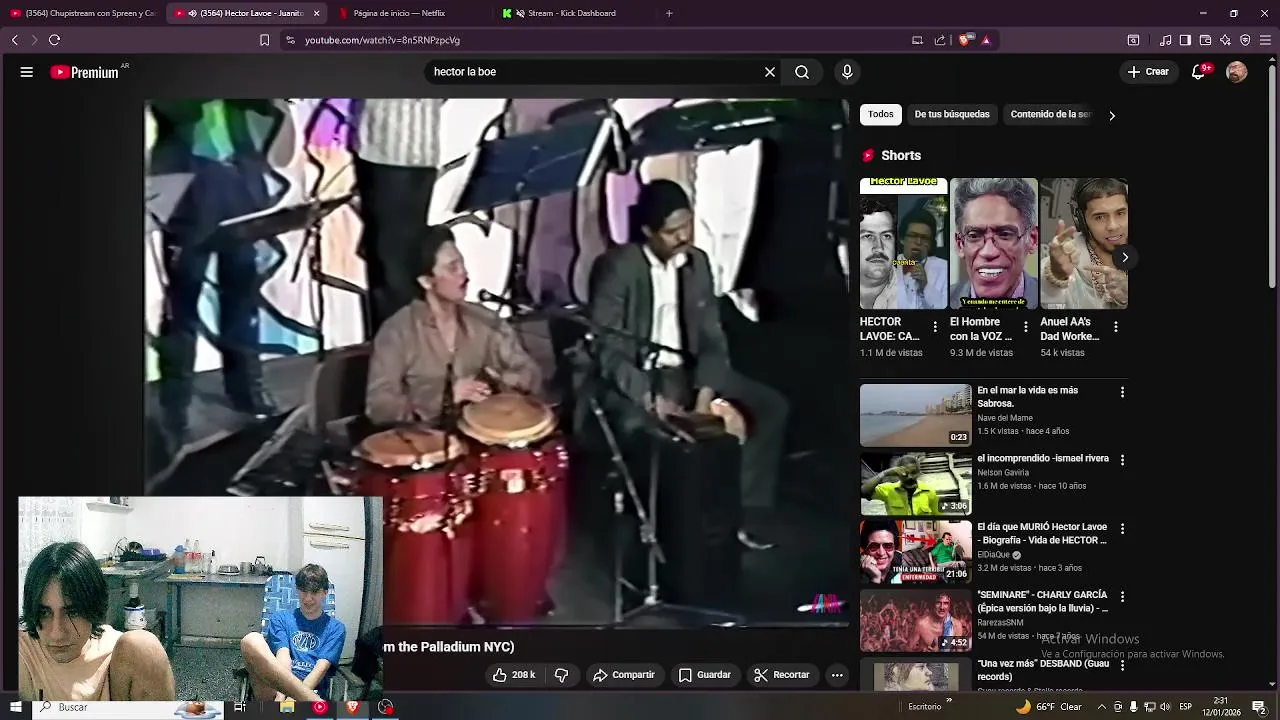Click Crear button
The height and width of the screenshot is (720, 1280).
click(x=1147, y=72)
